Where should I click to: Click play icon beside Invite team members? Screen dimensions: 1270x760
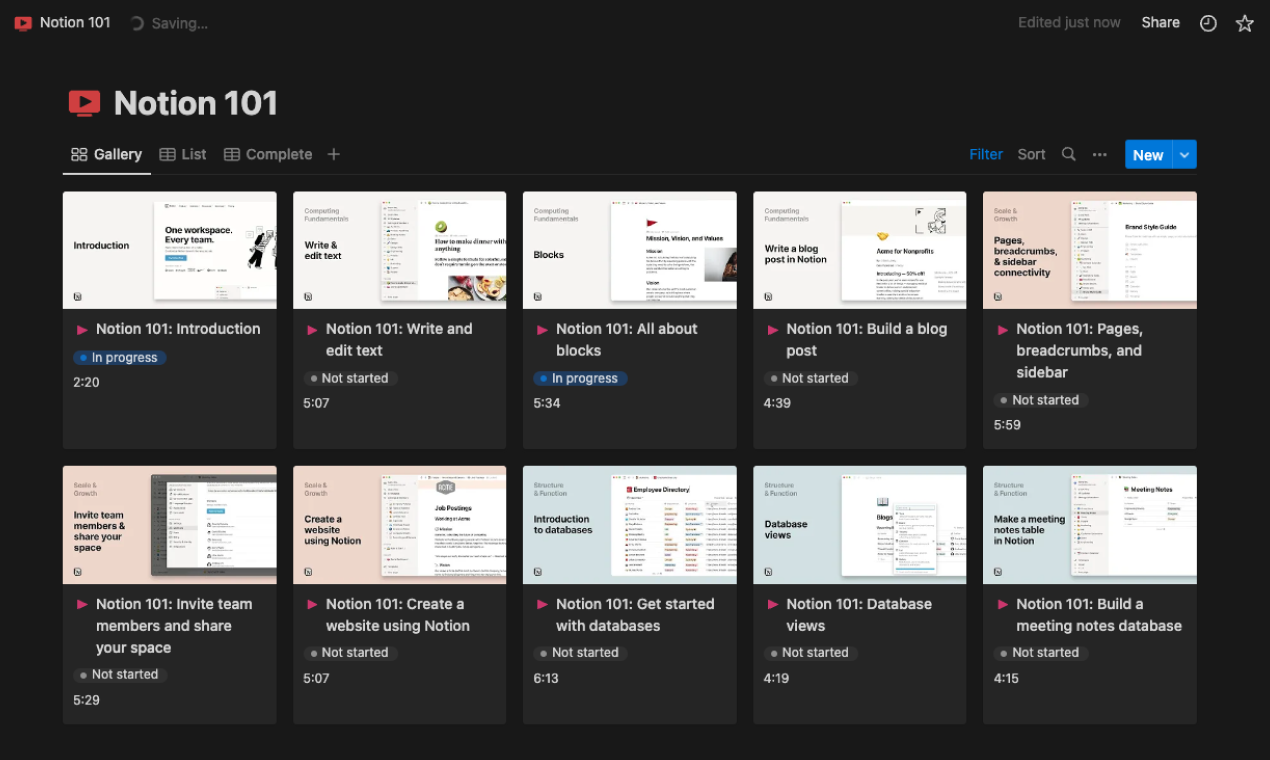tap(82, 604)
